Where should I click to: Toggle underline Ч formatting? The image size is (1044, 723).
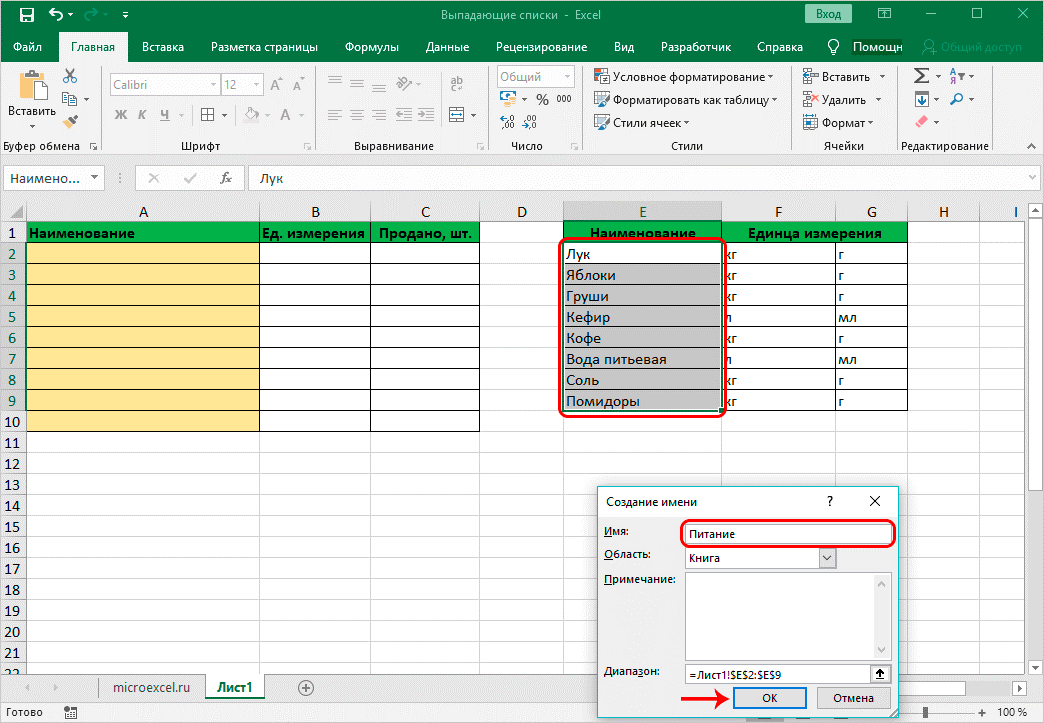(x=165, y=115)
